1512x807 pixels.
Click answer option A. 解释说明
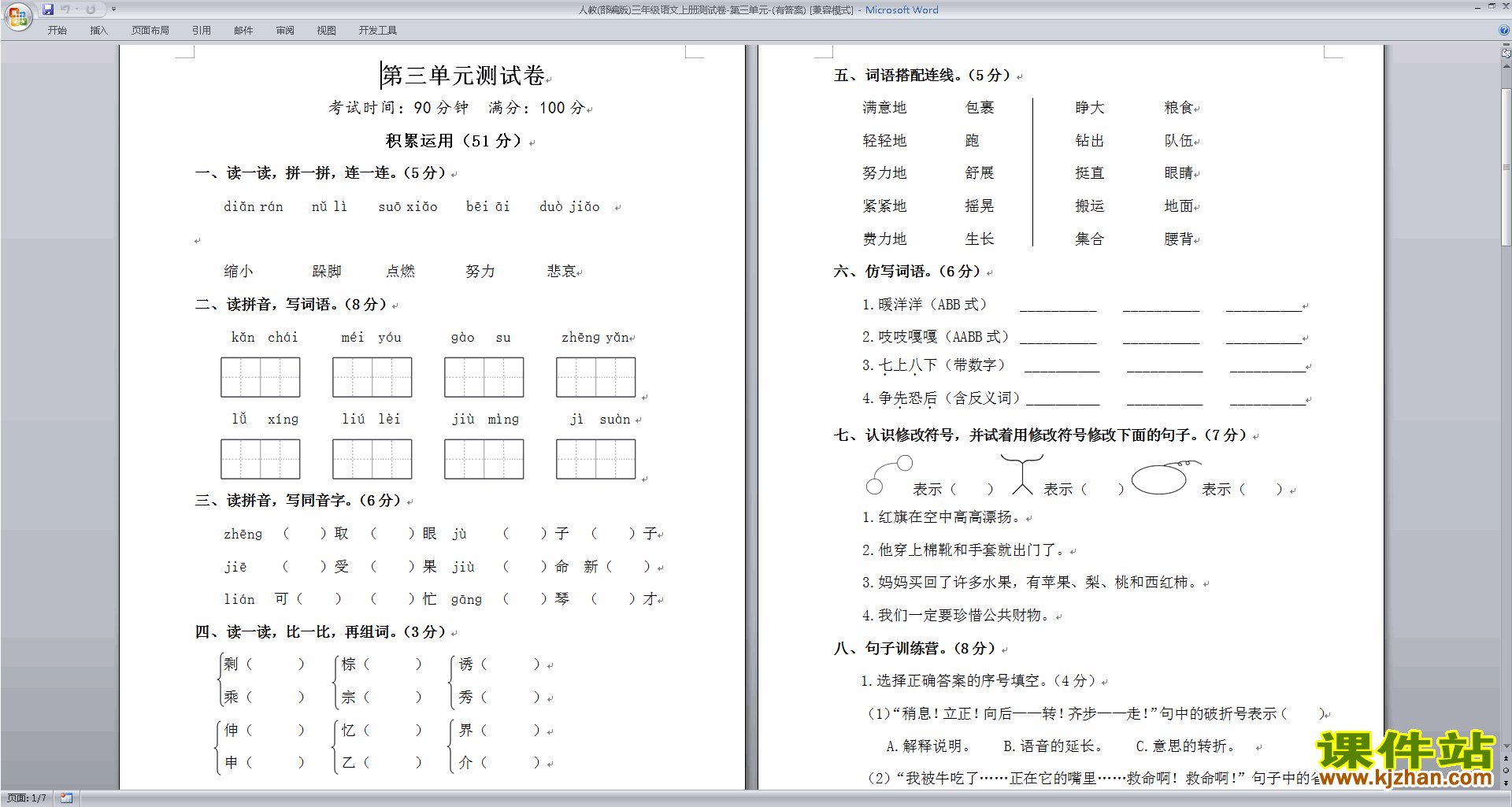click(928, 746)
